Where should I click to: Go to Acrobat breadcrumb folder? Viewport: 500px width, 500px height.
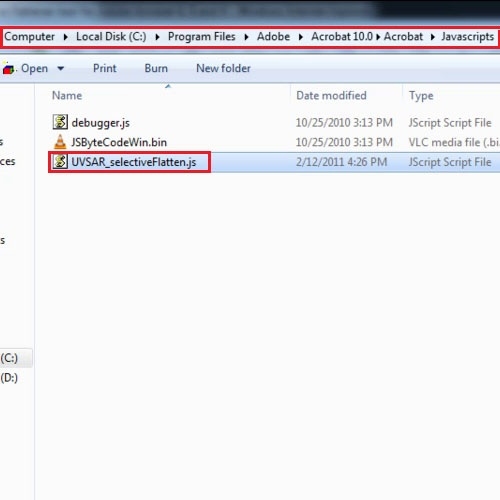pyautogui.click(x=403, y=37)
